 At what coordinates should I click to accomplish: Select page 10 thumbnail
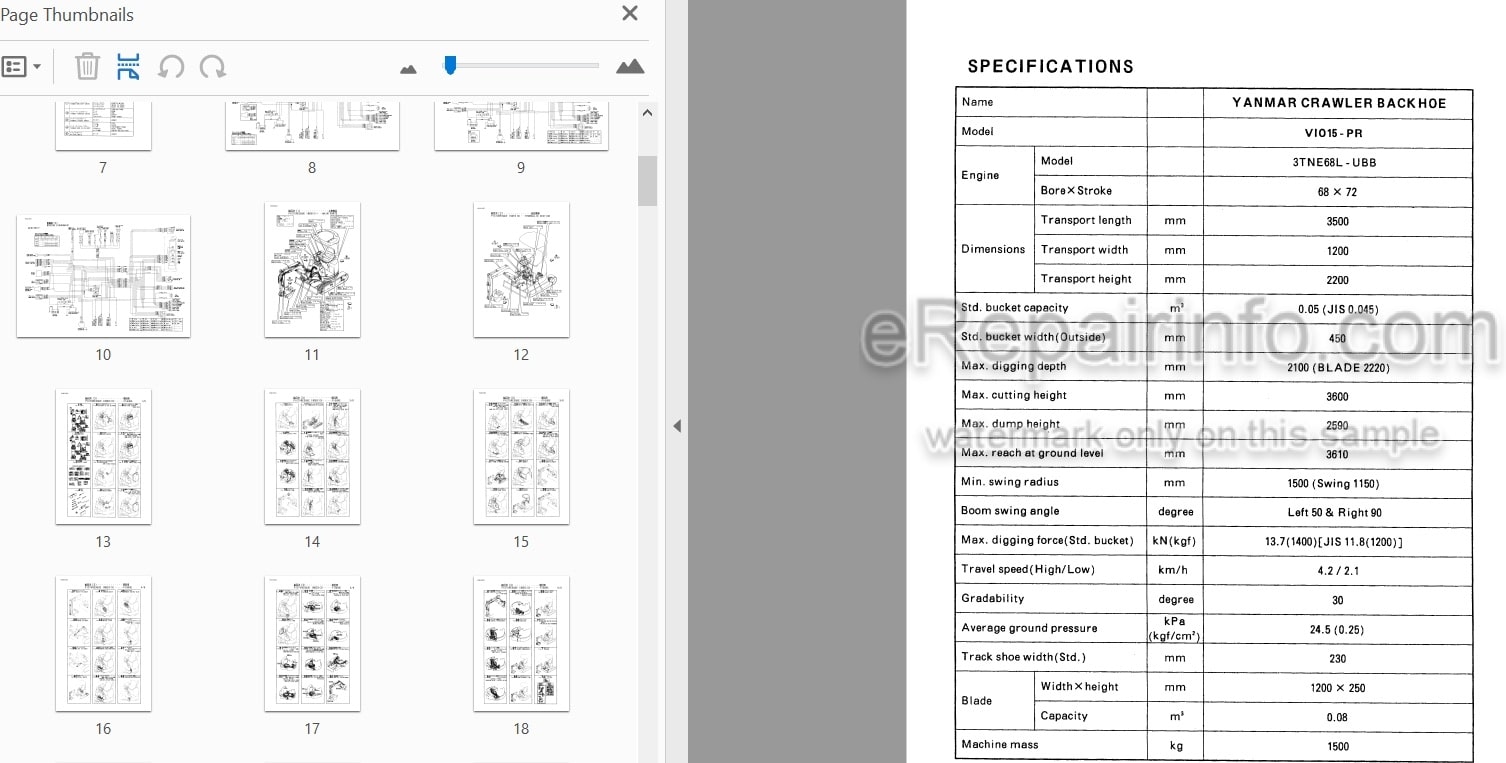103,275
